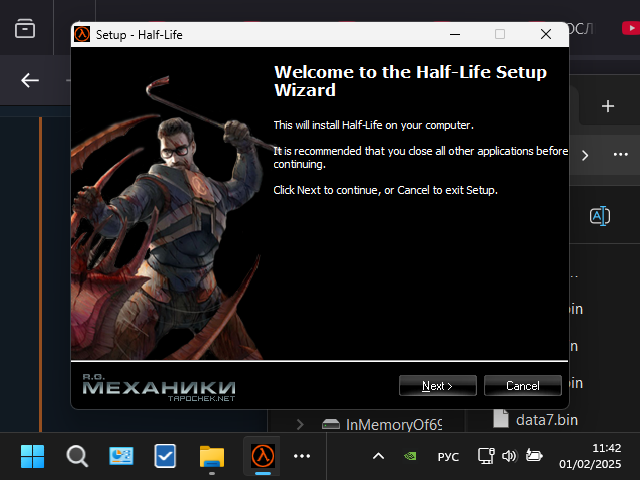
Task: Add new tab with plus icon behind setup
Action: [608, 106]
